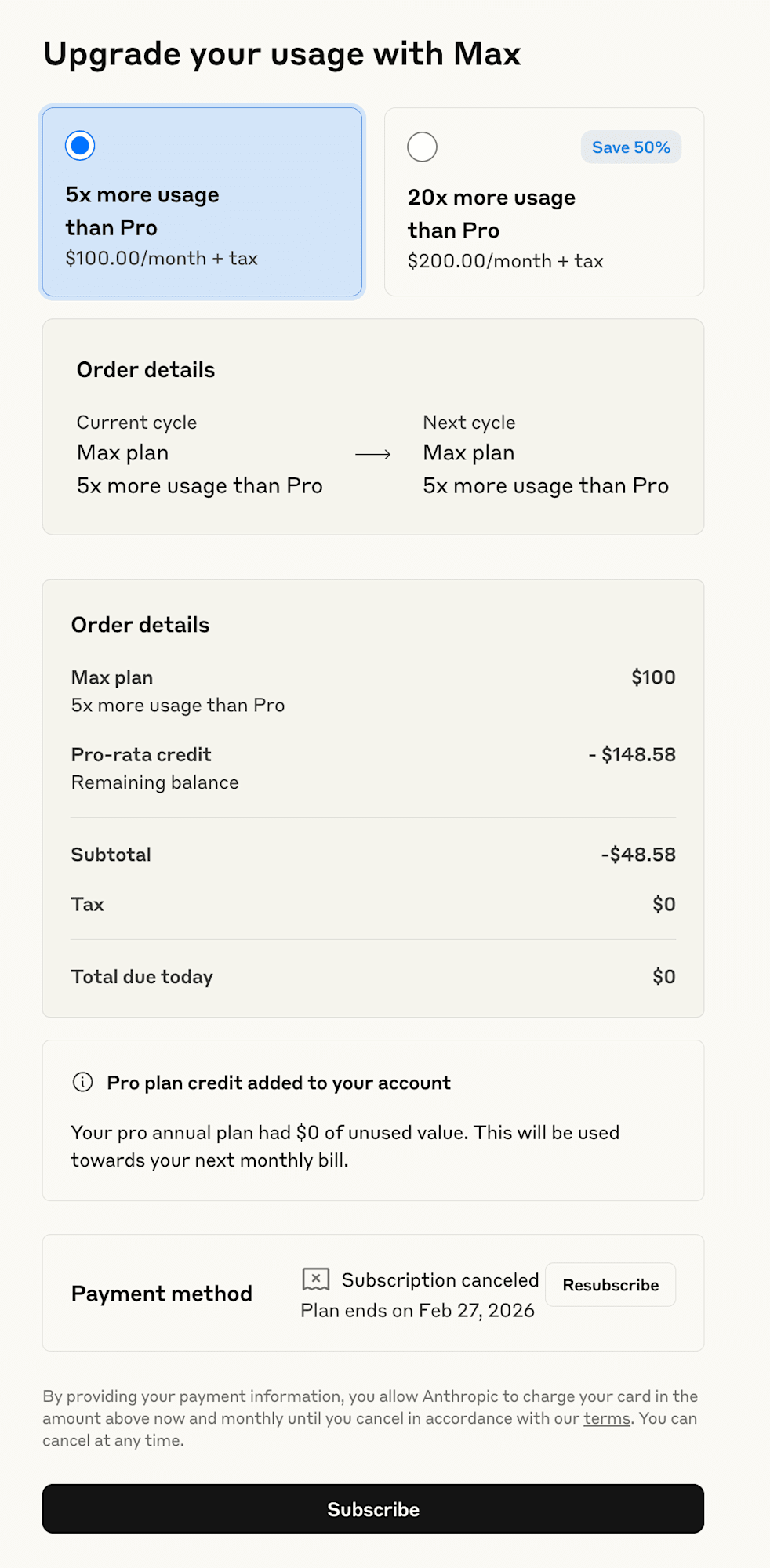Click the subscription canceled card icon
Image resolution: width=770 pixels, height=1568 pixels.
[316, 1279]
